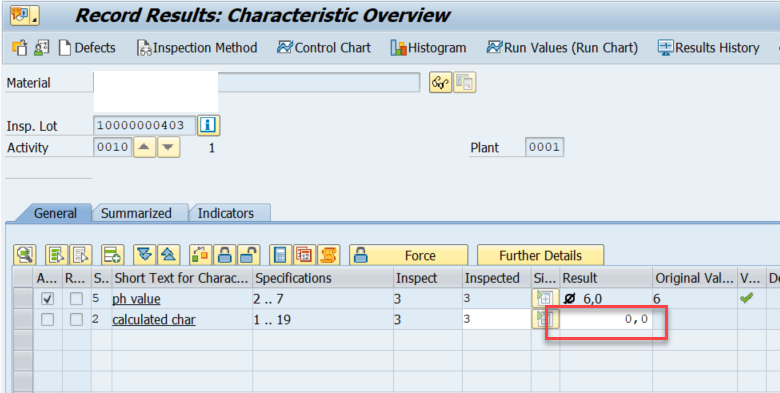The width and height of the screenshot is (780, 393).
Task: Switch to the Indicators tab
Action: [x=226, y=213]
